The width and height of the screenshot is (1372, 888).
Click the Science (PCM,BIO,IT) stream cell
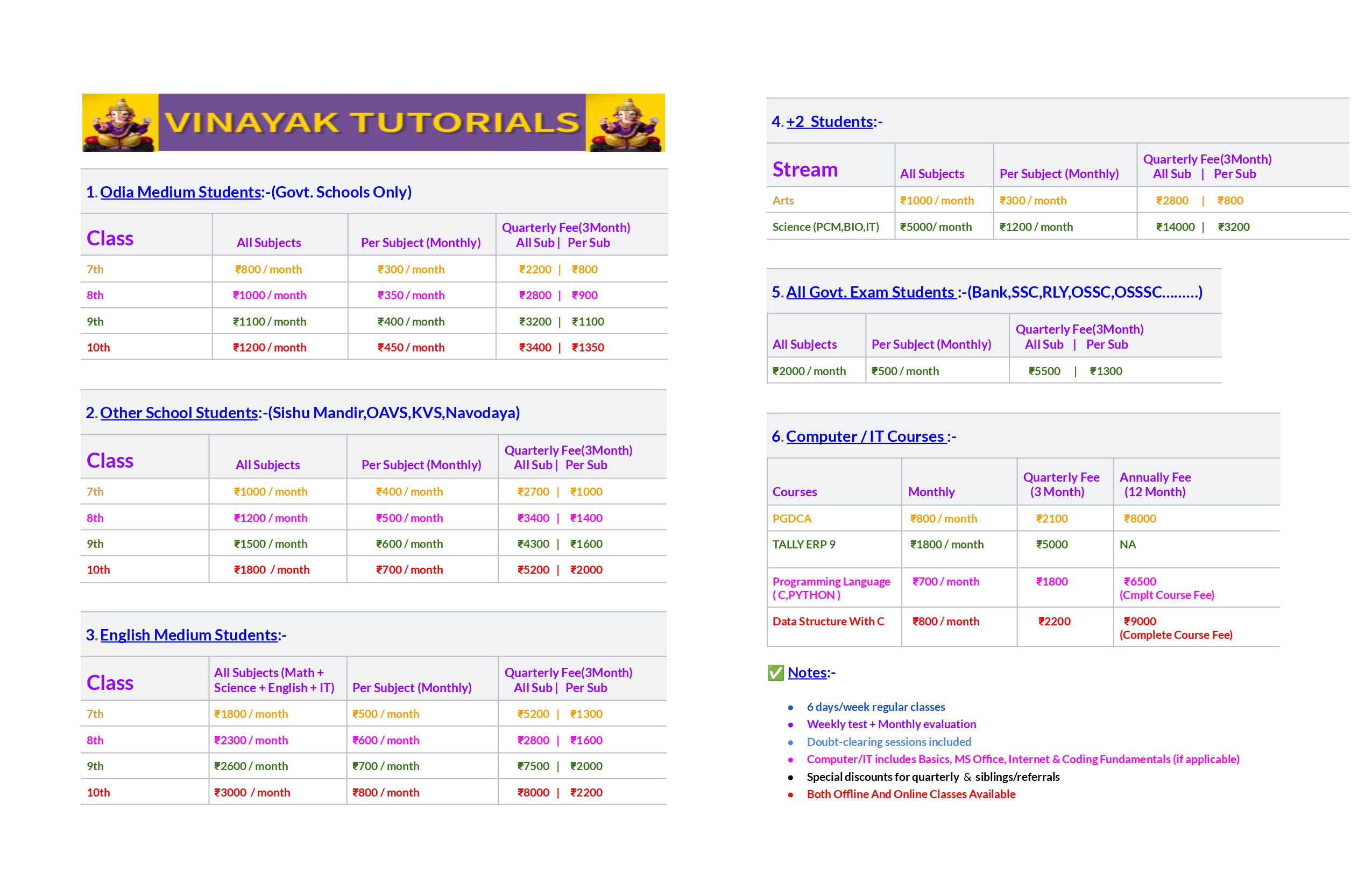pos(831,227)
